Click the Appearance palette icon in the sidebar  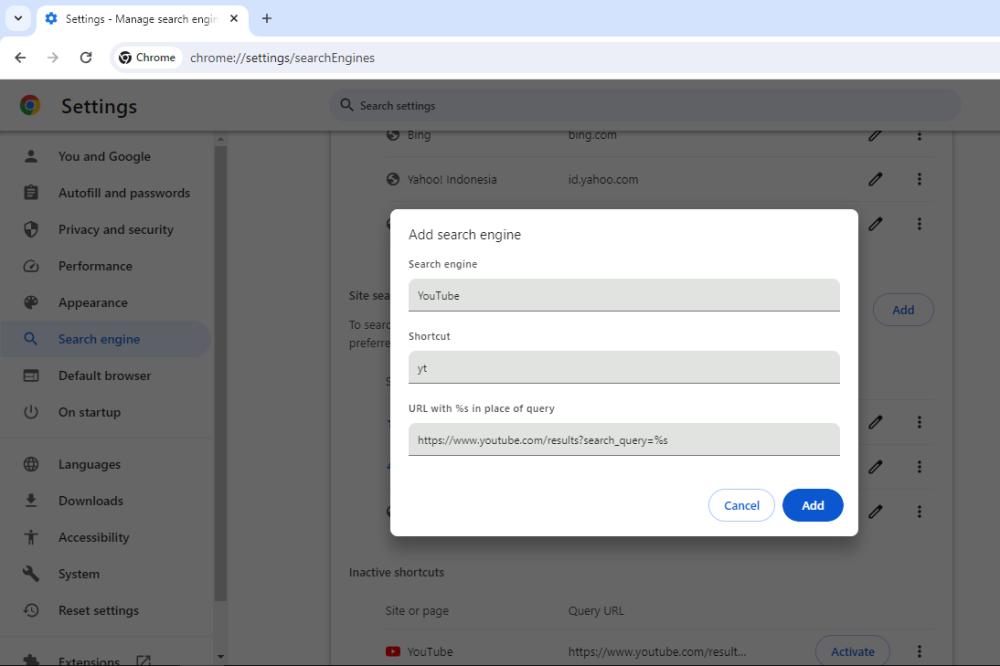(x=31, y=302)
